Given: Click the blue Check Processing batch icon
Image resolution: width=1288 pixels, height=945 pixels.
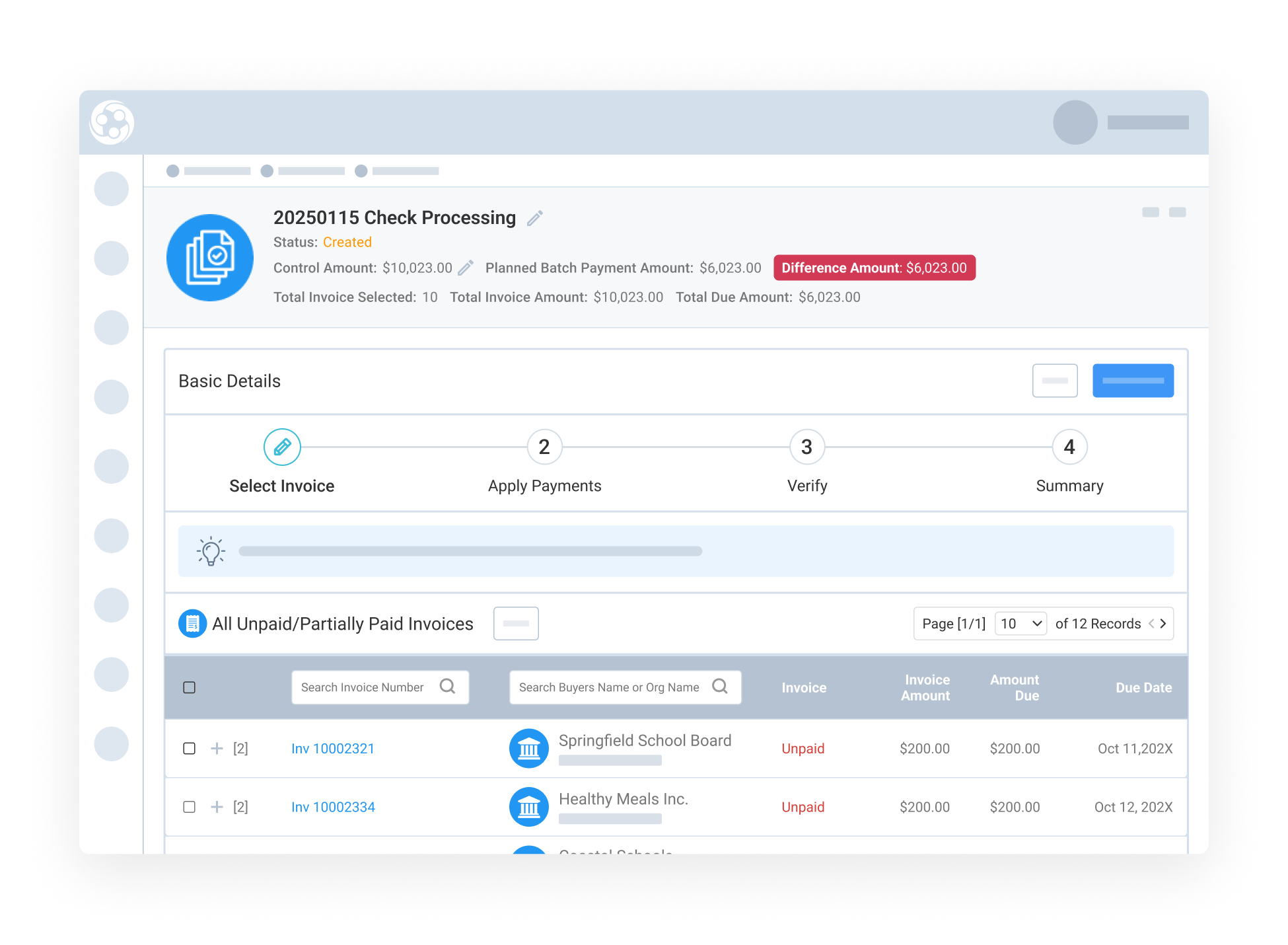Looking at the screenshot, I should coord(210,258).
